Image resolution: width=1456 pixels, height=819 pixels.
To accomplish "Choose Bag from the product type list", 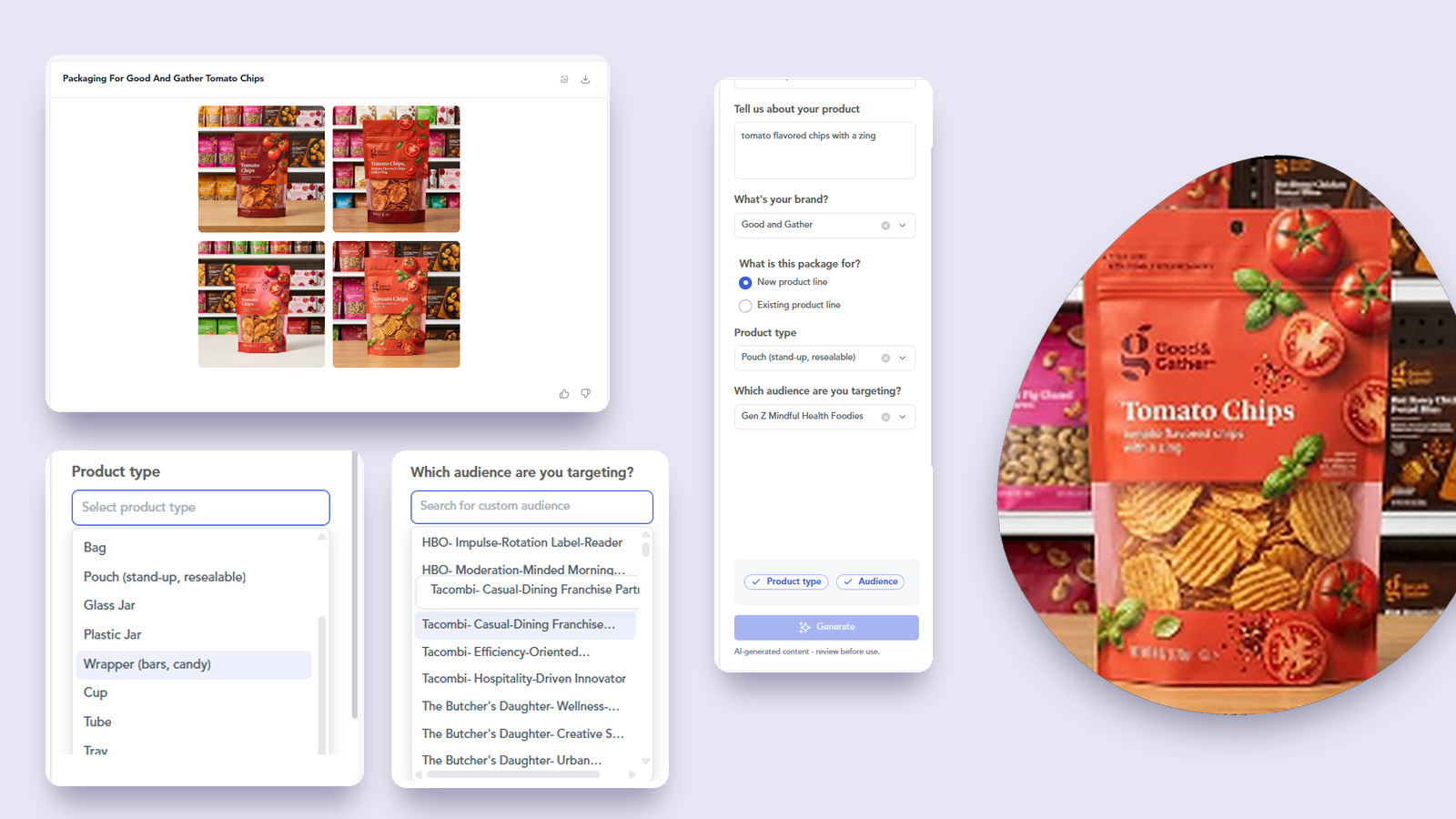I will click(194, 548).
